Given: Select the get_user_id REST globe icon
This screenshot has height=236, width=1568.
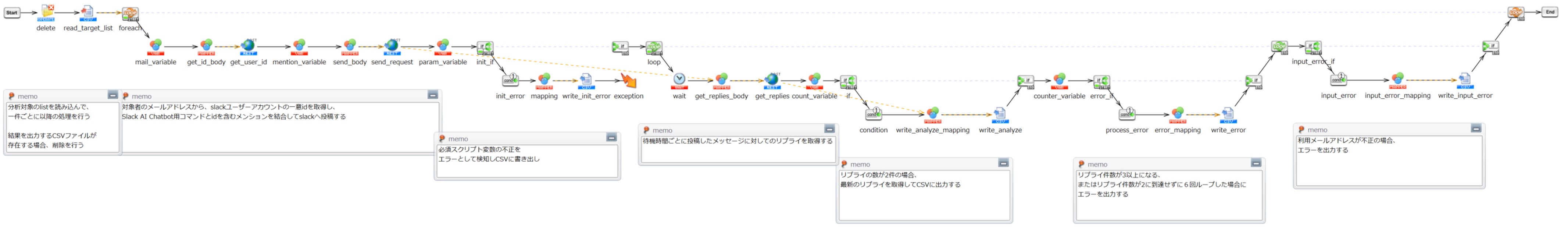Looking at the screenshot, I should tap(249, 46).
